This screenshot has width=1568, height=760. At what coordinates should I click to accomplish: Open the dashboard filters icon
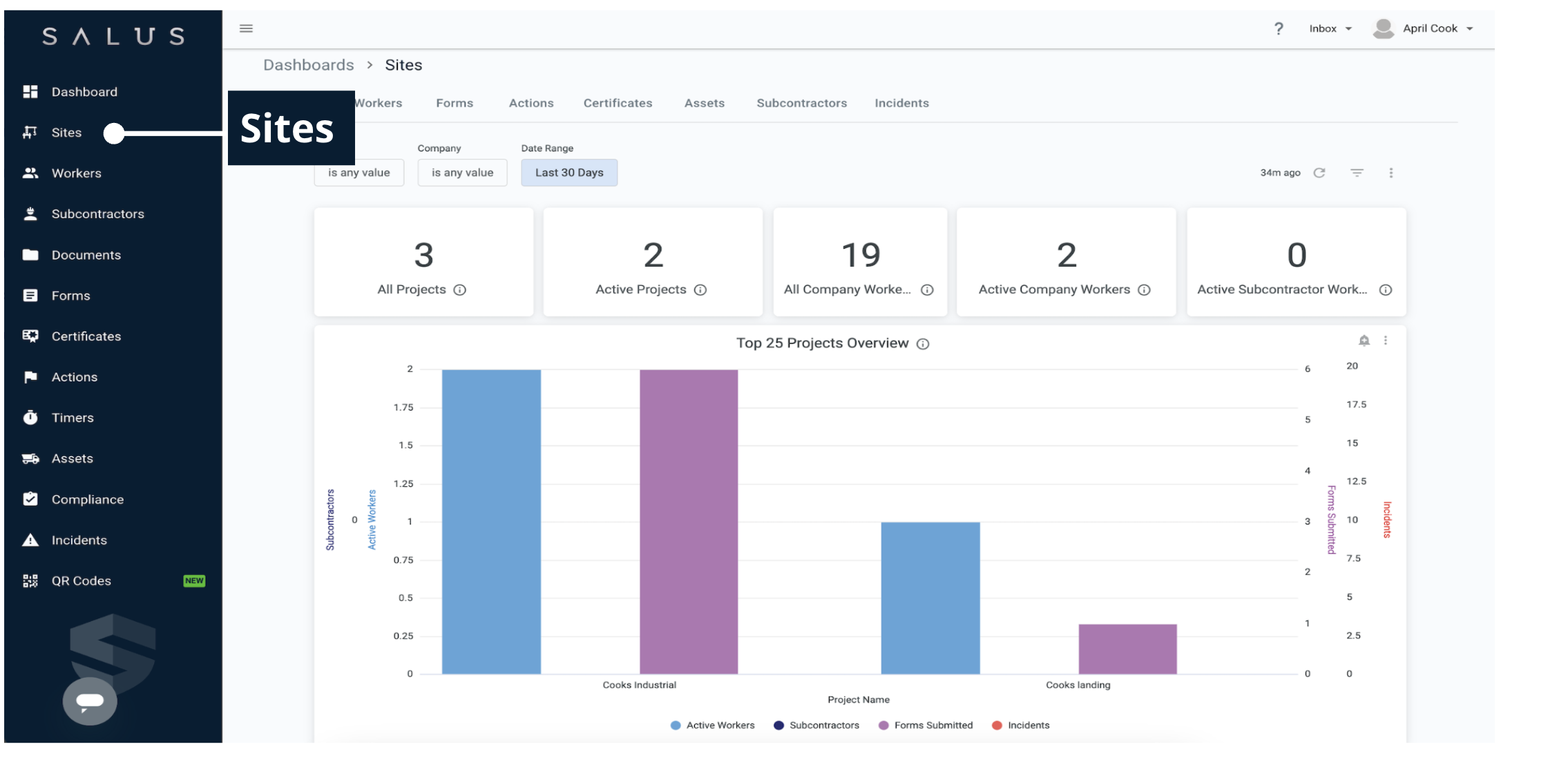coord(1357,173)
